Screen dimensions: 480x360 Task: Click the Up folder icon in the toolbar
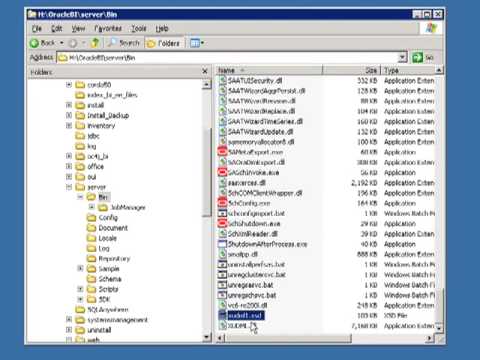[95, 43]
